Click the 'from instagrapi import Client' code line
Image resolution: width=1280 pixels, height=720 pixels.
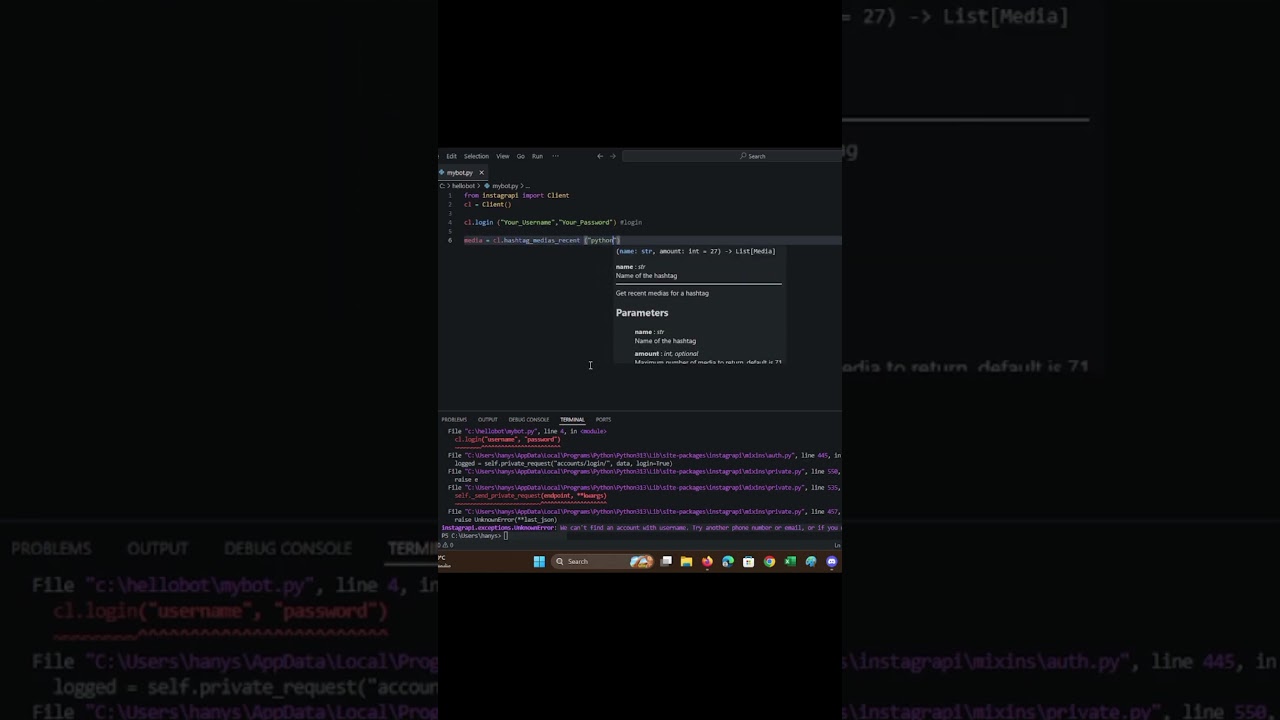pyautogui.click(x=516, y=195)
